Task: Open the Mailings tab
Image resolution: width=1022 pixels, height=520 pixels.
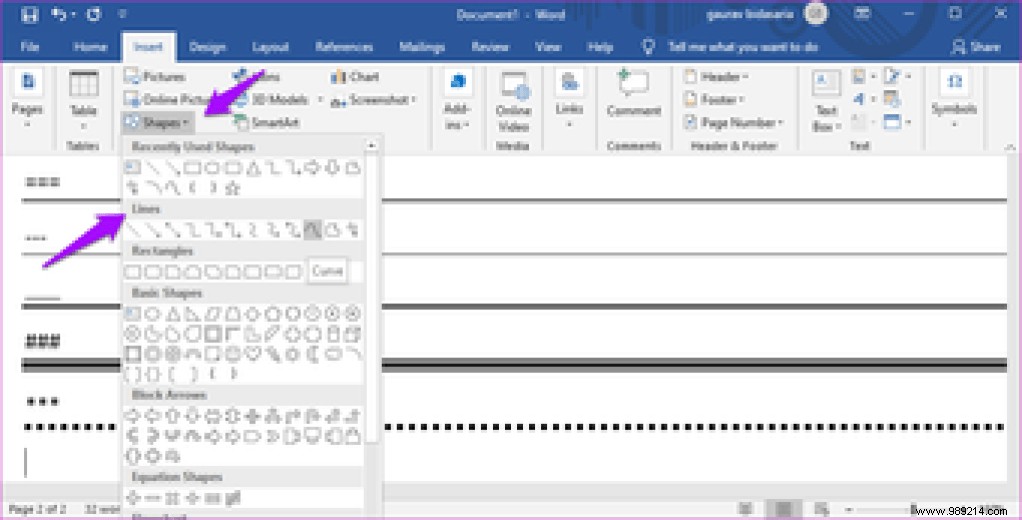Action: [422, 47]
